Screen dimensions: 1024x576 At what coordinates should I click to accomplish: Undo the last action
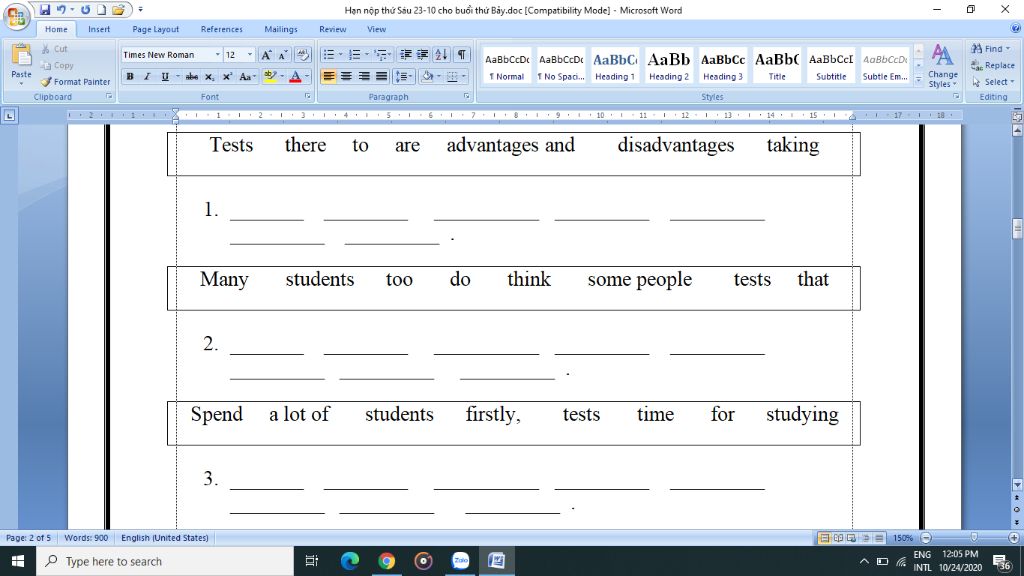point(61,10)
